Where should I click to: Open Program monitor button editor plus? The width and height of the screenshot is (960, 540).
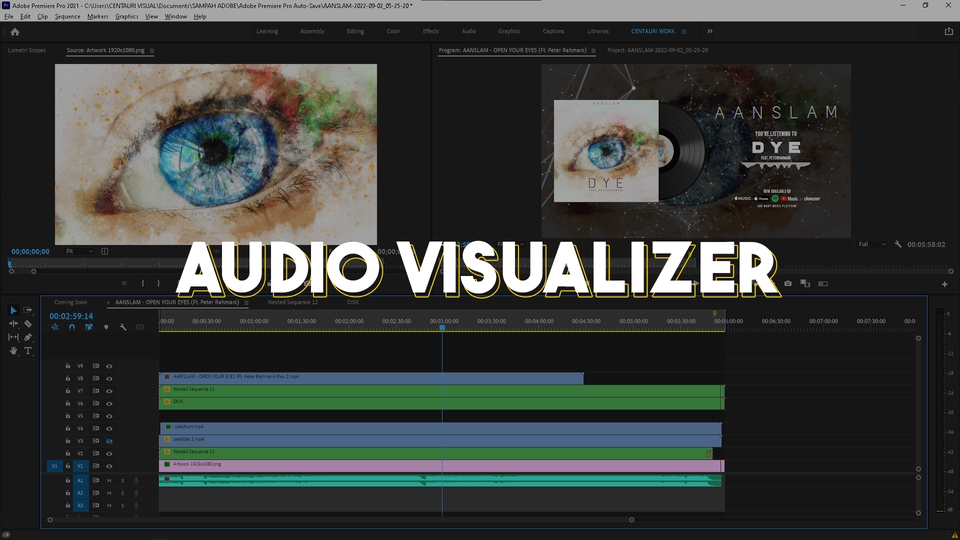tap(945, 284)
